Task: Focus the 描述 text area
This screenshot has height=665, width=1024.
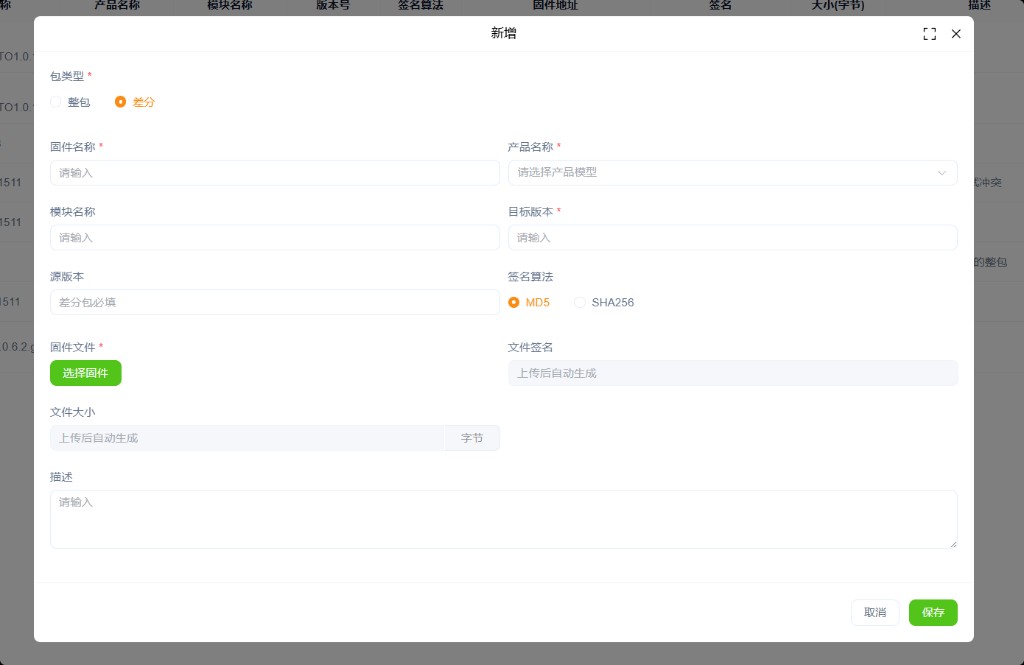Action: (x=504, y=519)
